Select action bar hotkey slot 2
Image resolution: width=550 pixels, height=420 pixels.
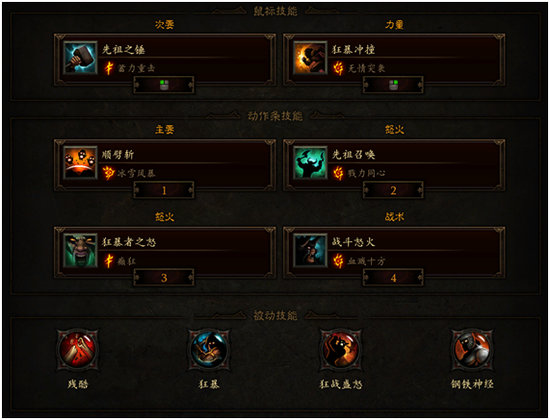(393, 190)
